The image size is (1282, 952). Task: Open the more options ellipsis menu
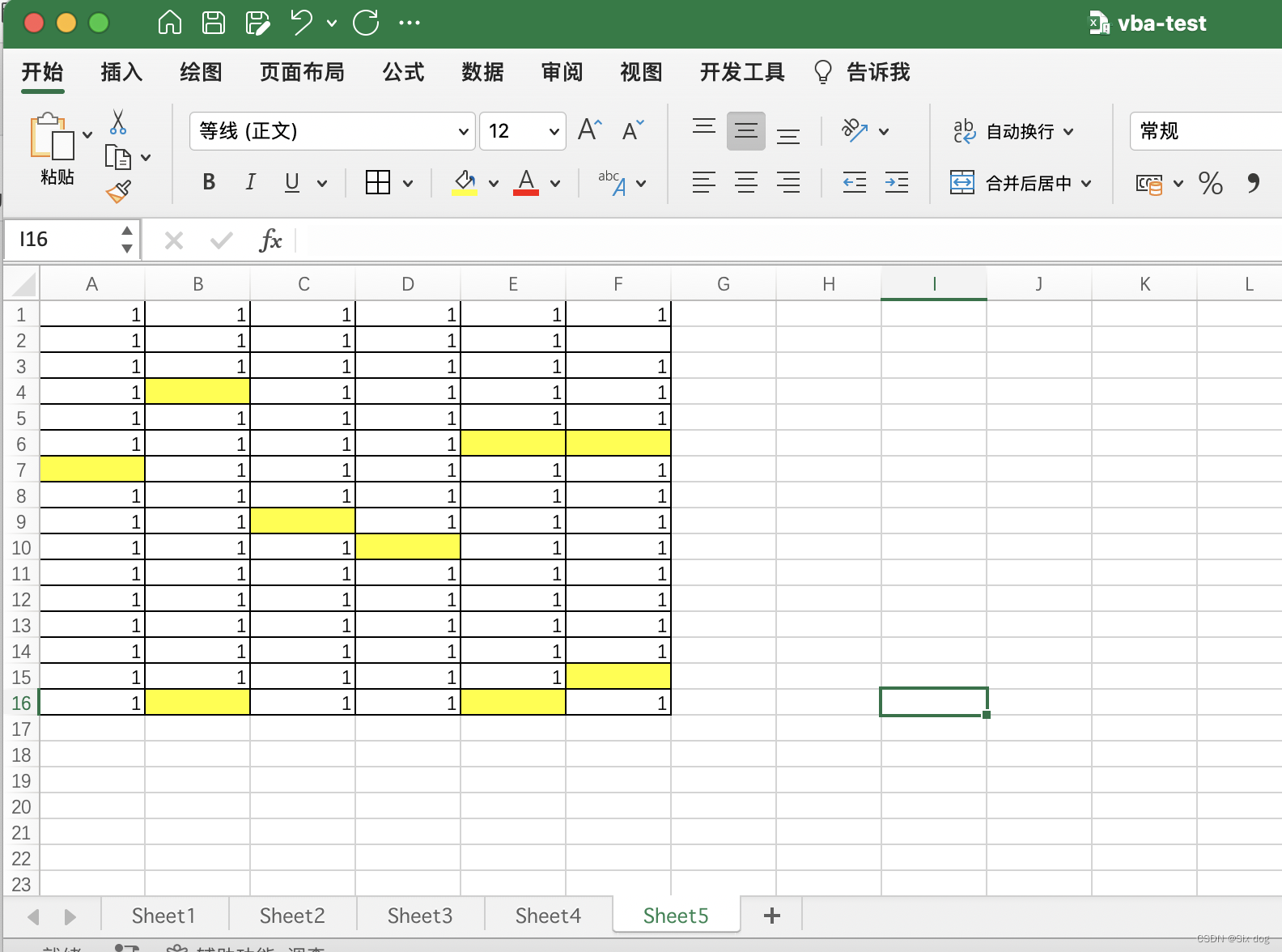click(410, 23)
